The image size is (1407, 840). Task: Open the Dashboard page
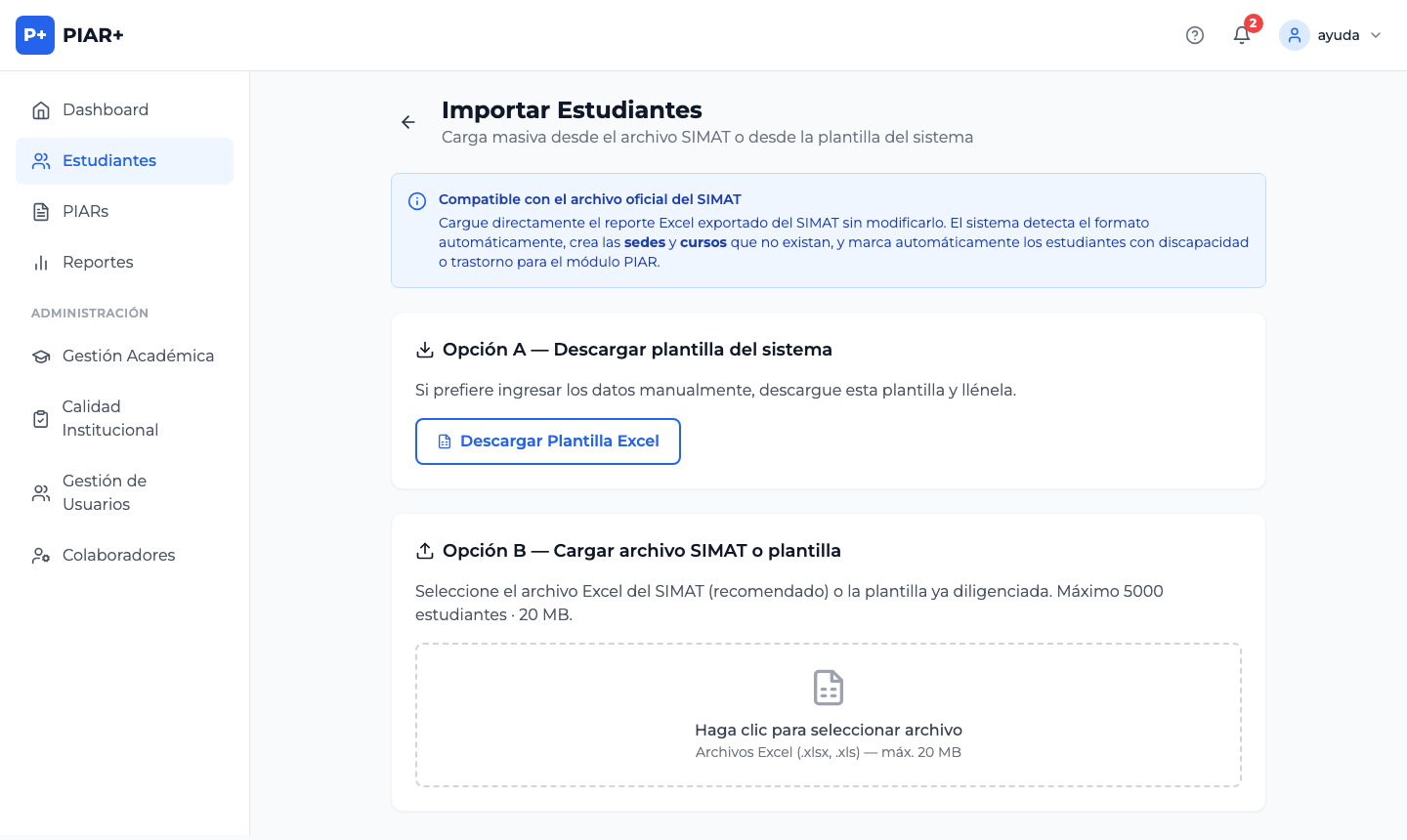[106, 109]
